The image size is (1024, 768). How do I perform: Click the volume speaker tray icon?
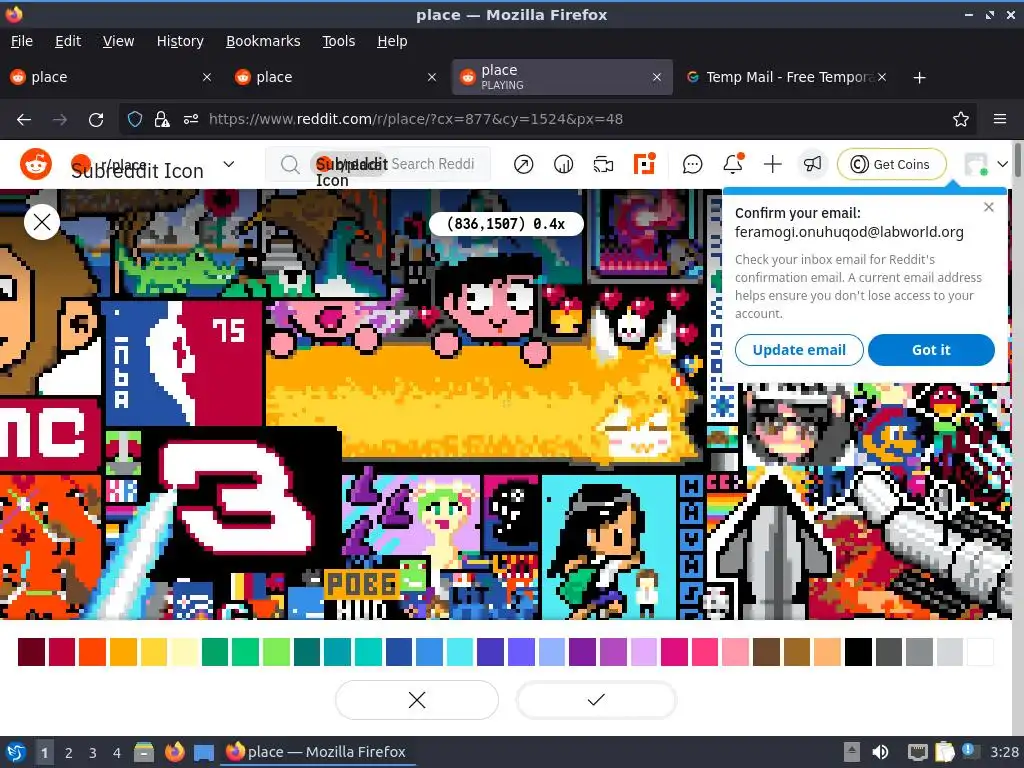[880, 752]
